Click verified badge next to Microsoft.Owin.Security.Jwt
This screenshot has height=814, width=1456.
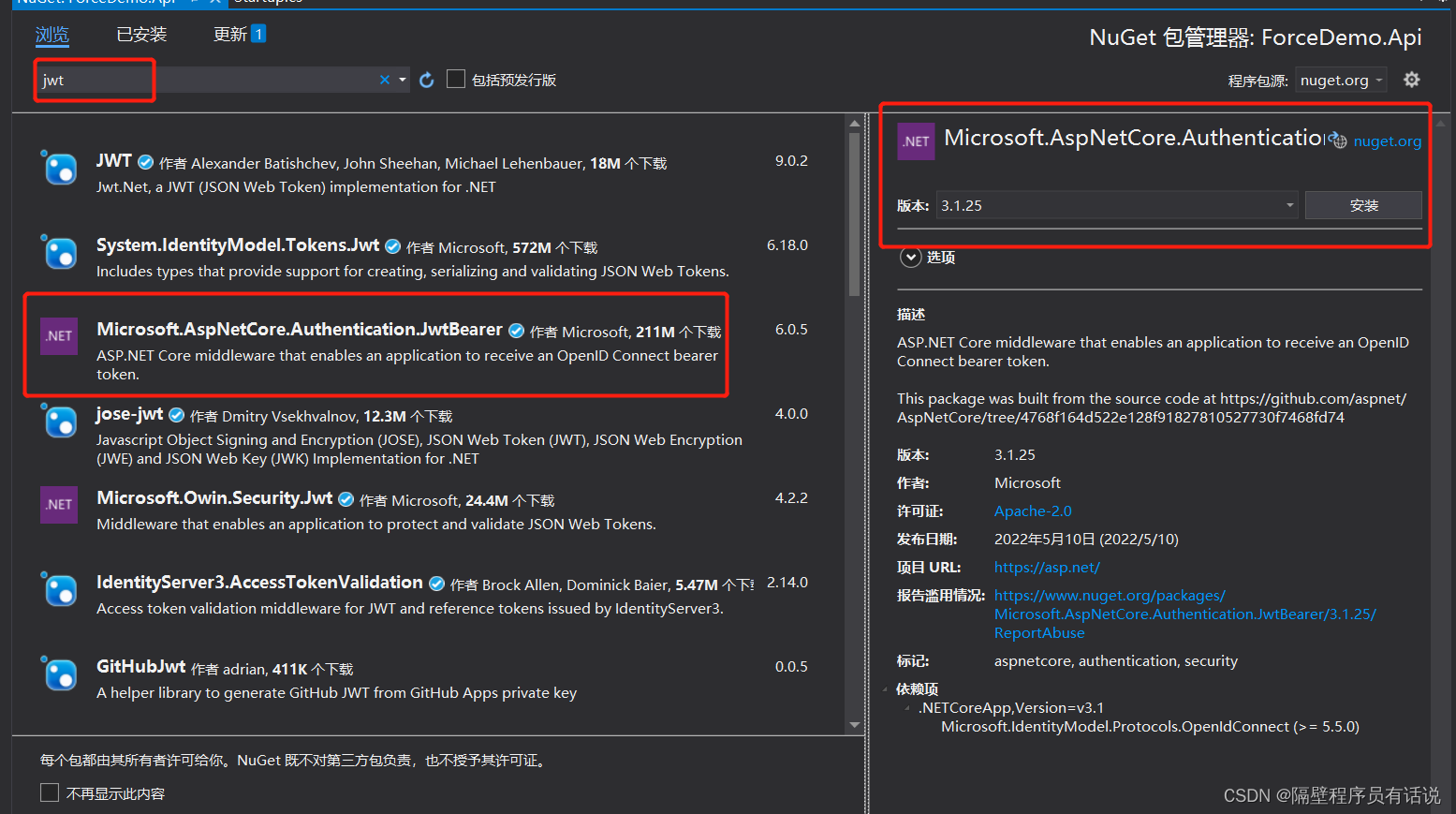pyautogui.click(x=346, y=499)
